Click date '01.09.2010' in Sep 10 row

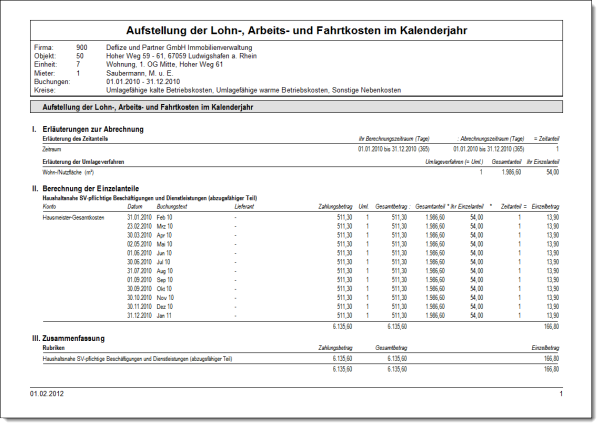coord(140,280)
